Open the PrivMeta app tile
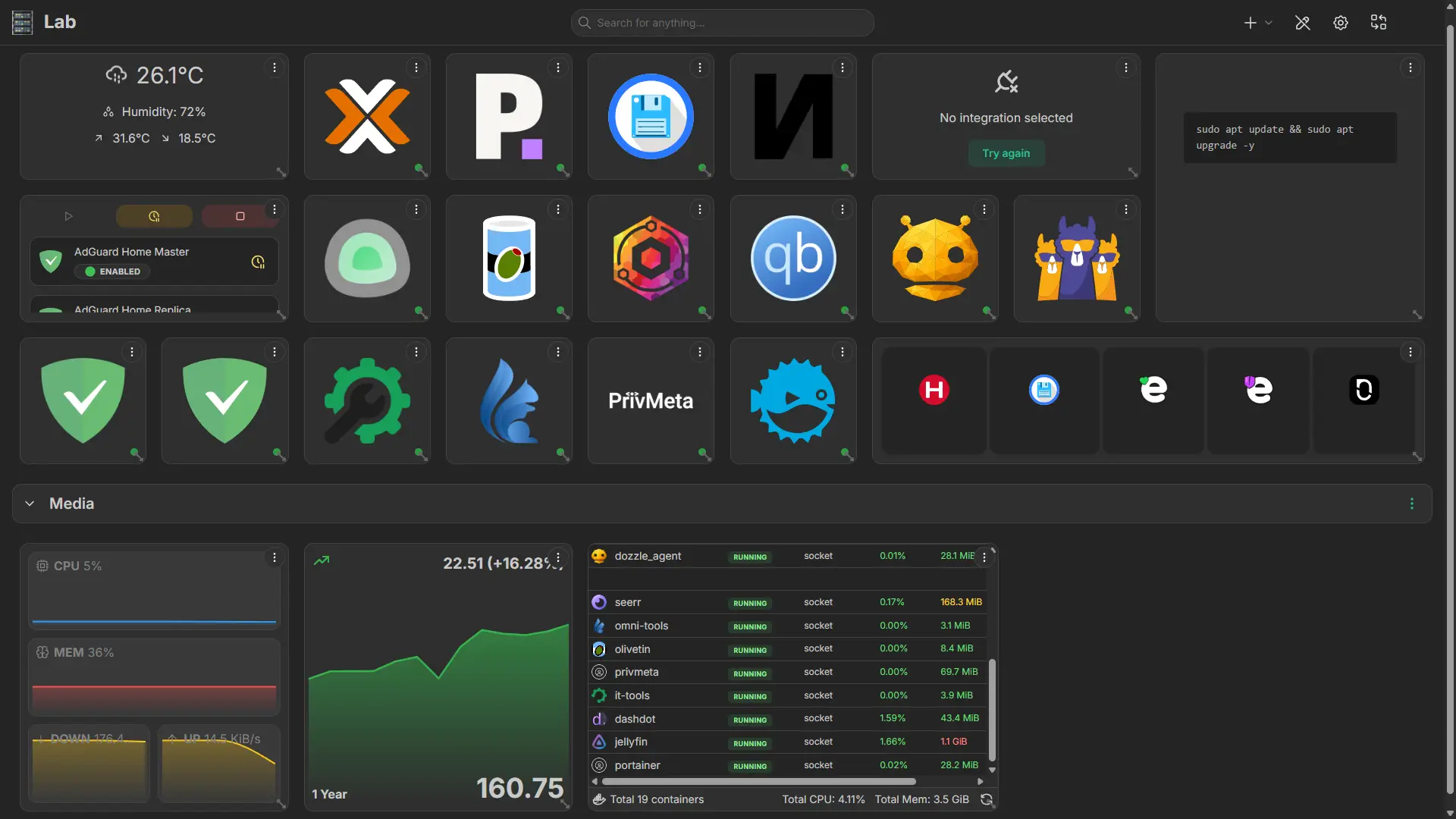Viewport: 1456px width, 819px height. pyautogui.click(x=651, y=400)
